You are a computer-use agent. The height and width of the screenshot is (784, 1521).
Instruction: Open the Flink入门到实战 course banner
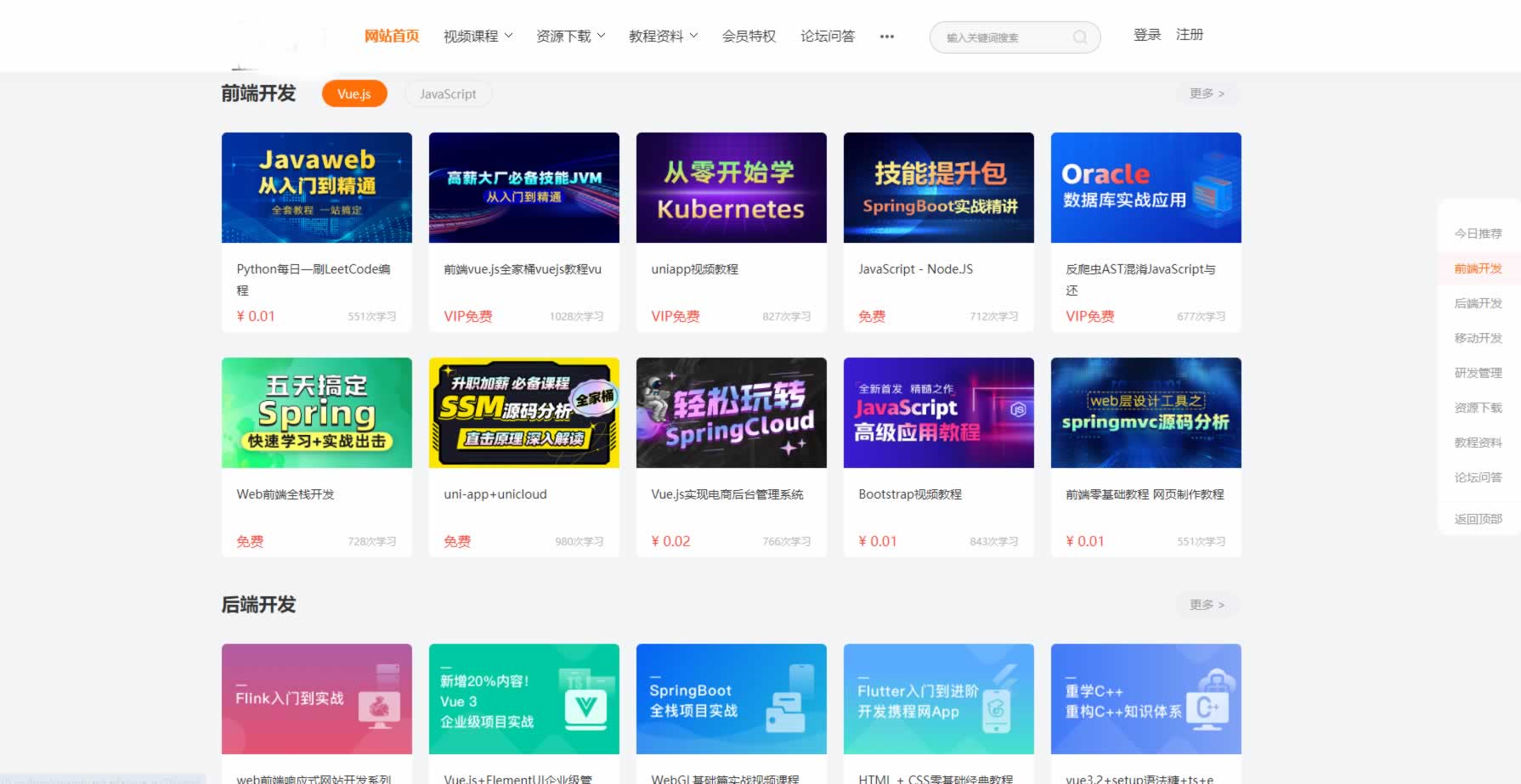[316, 698]
